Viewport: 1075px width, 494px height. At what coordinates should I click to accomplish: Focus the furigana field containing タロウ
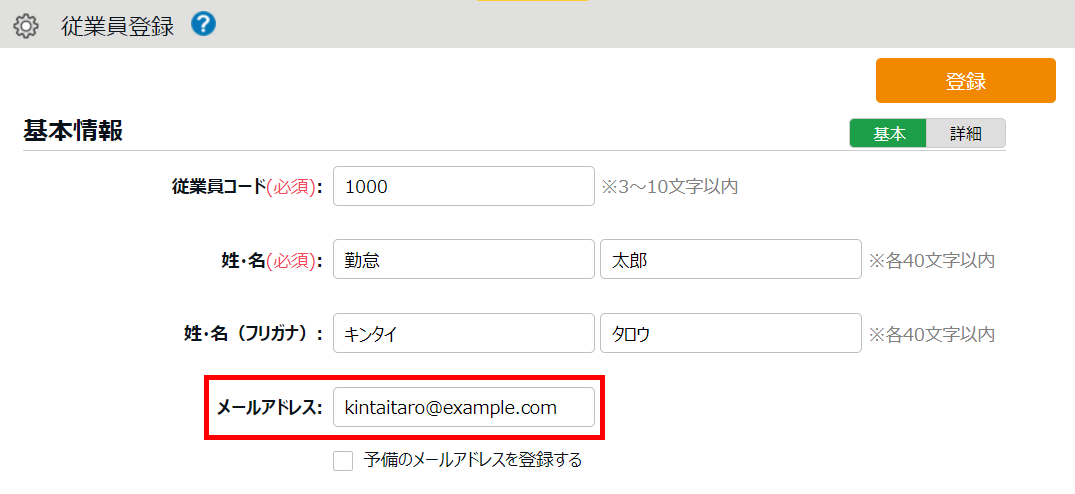[730, 334]
